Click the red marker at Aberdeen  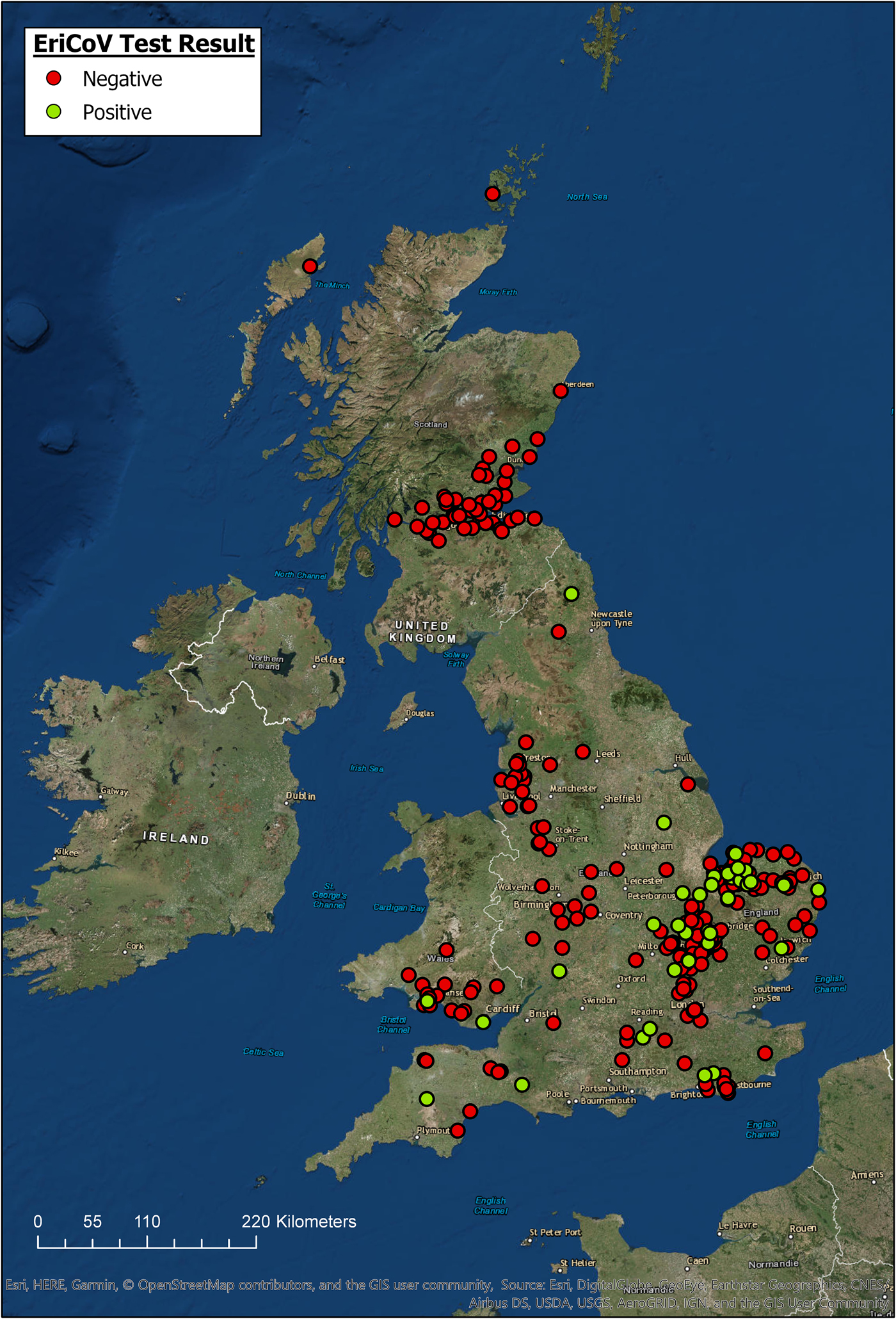pos(561,391)
